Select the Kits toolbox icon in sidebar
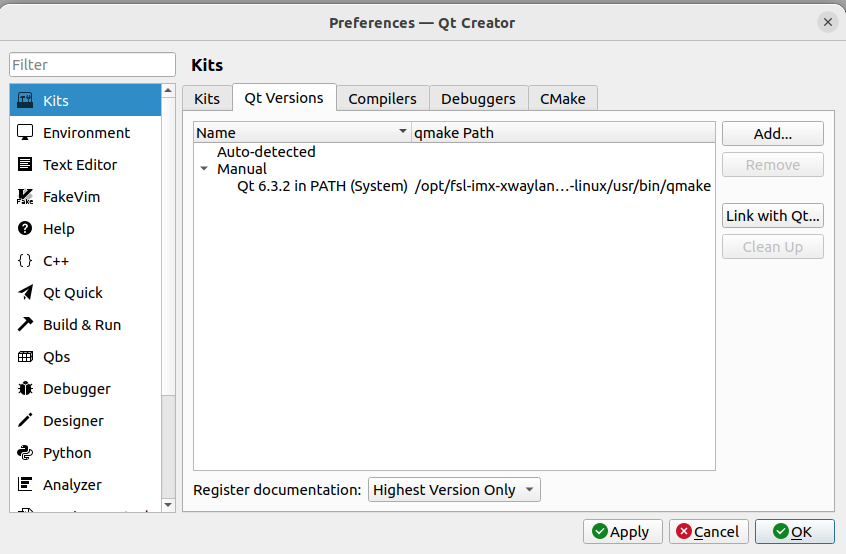 click(25, 100)
